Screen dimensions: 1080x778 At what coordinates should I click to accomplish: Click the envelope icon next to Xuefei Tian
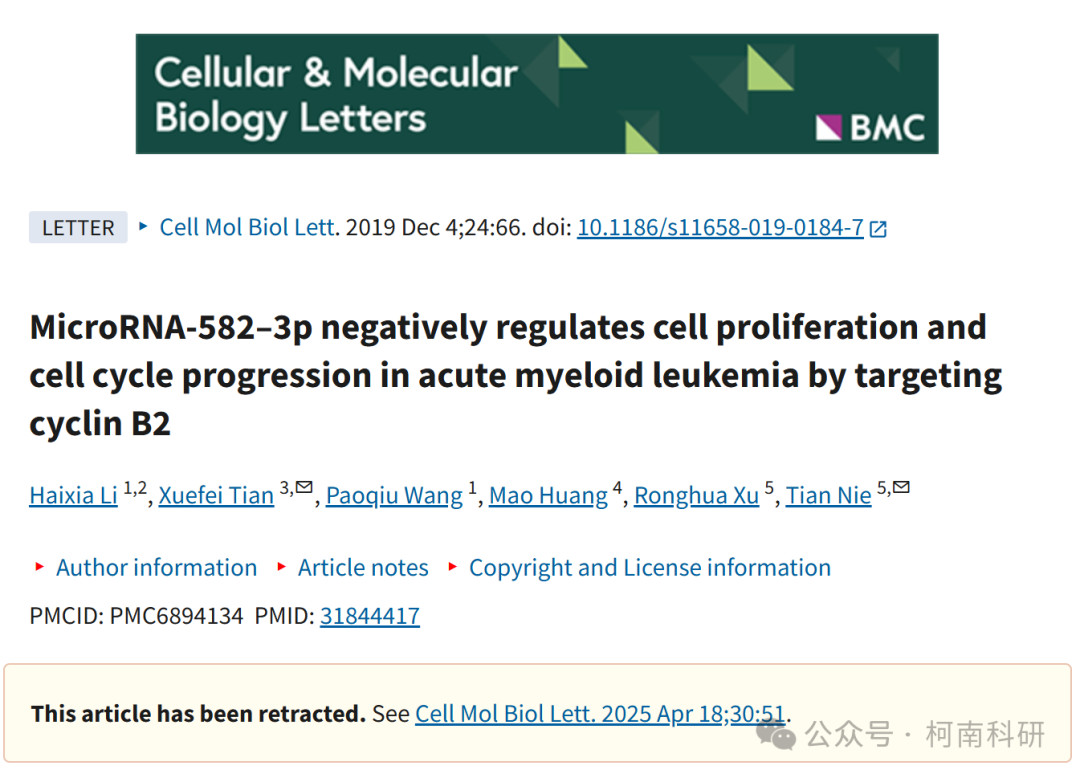coord(304,487)
